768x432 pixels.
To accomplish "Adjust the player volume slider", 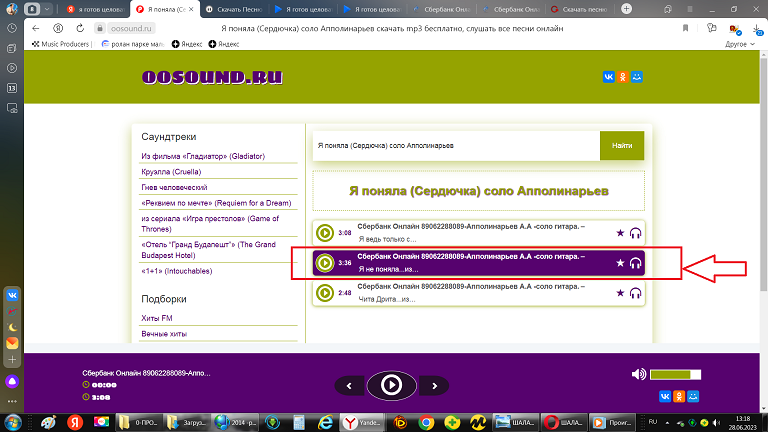I will (x=675, y=375).
